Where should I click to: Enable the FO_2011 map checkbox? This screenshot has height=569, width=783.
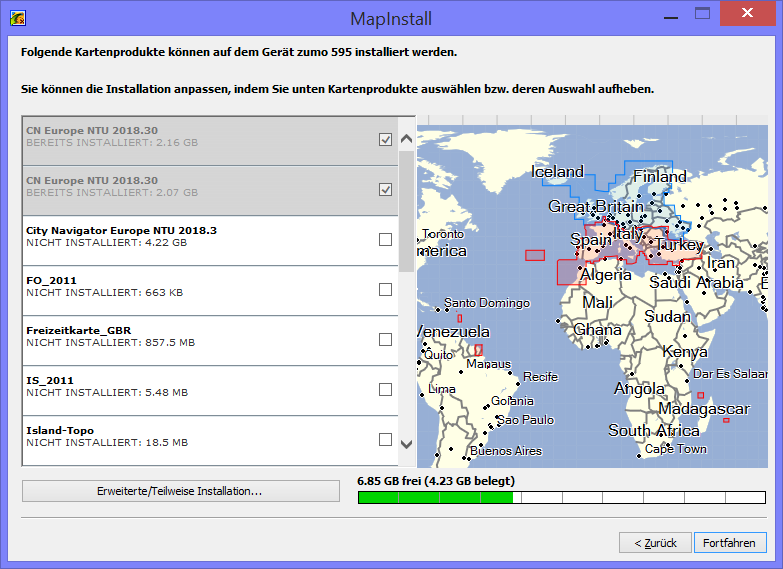[385, 290]
